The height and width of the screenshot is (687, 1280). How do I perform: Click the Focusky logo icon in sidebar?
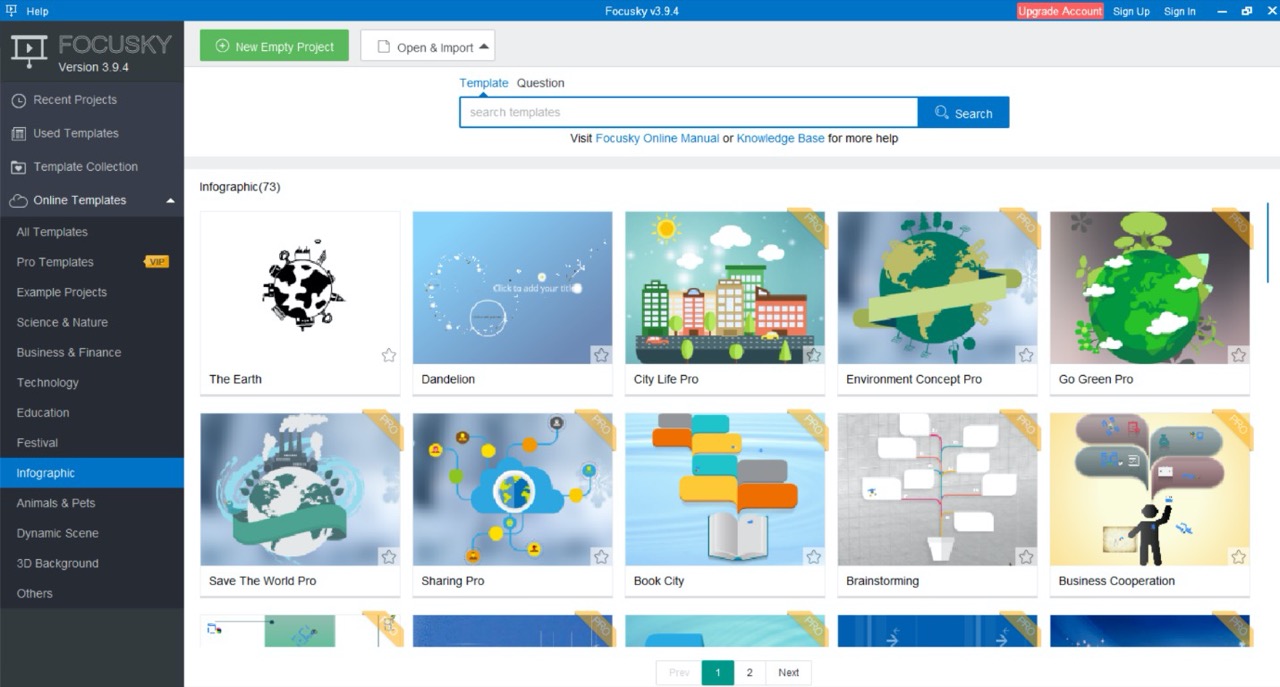coord(29,52)
